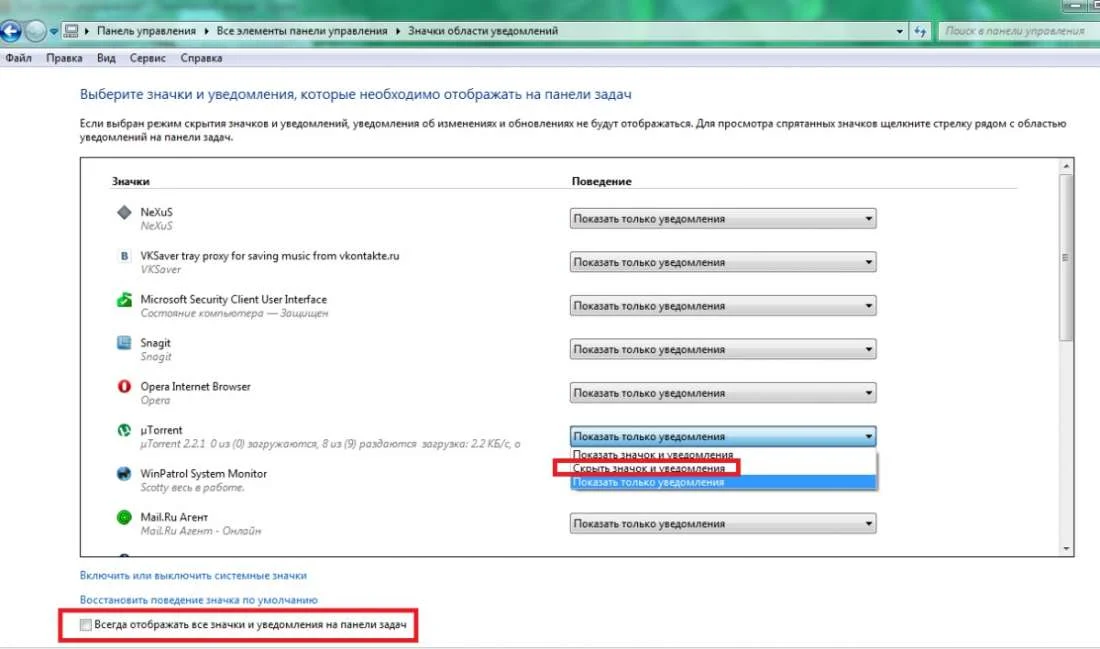Open the Файл menu
Viewport: 1100px width, 649px height.
click(18, 58)
